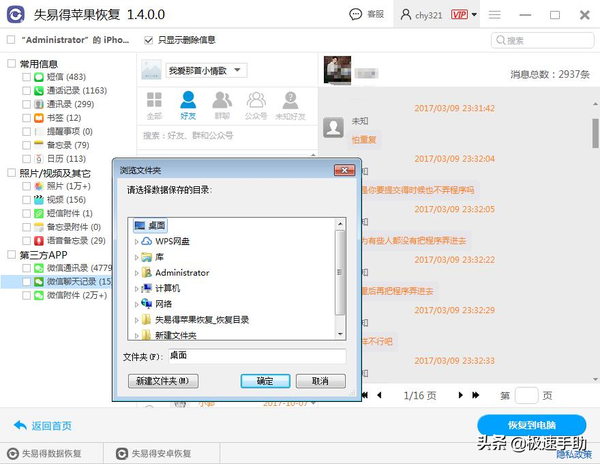Select the 视频 video icon
The width and height of the screenshot is (600, 464).
39,200
